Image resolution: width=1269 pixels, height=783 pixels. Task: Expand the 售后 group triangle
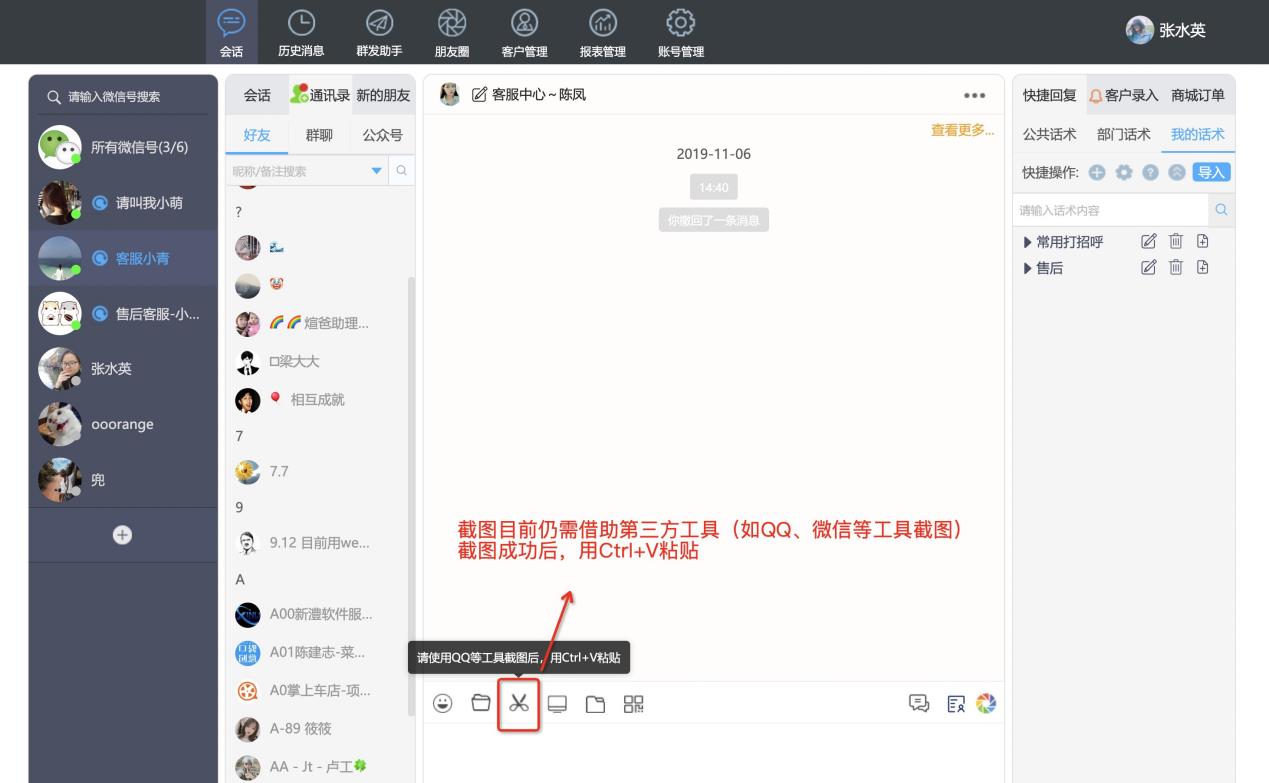(1028, 268)
